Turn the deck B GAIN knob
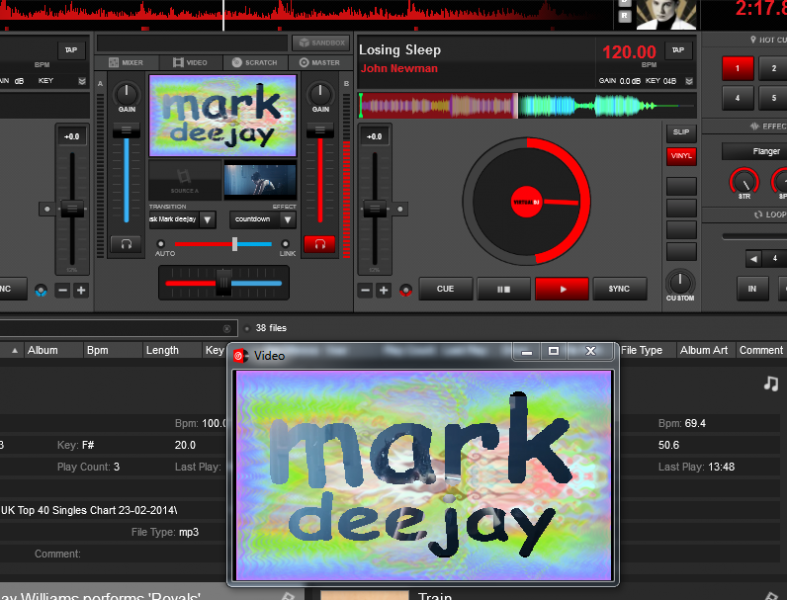 320,93
